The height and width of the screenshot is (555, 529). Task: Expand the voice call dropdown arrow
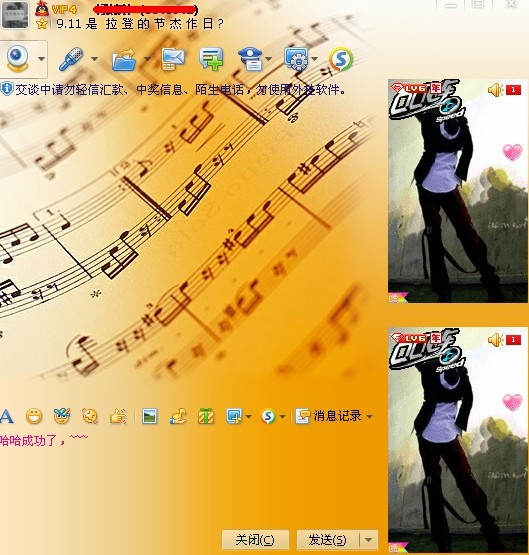(x=94, y=59)
